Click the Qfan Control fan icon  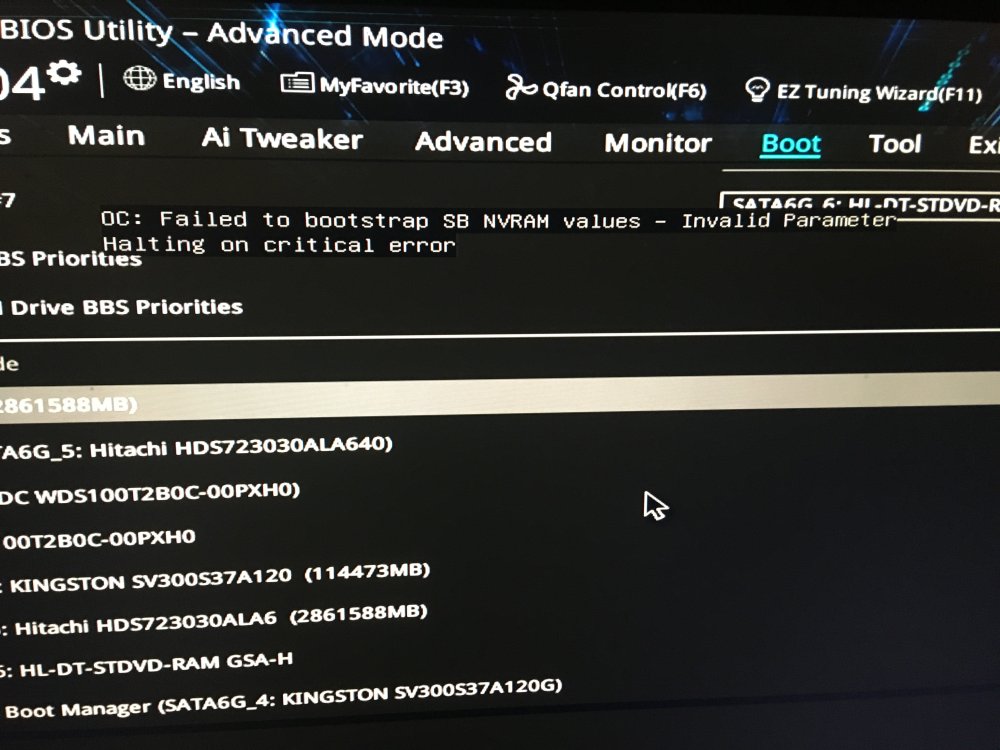[520, 88]
